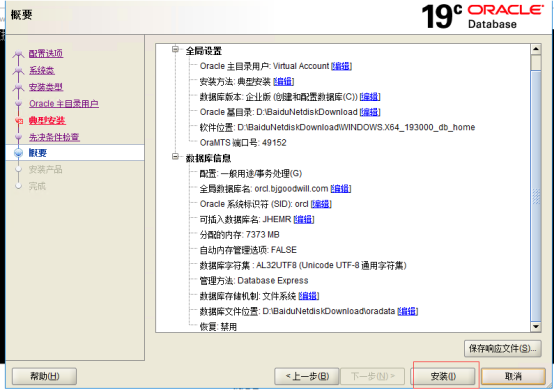554x390 pixels.
Task: Collapse the 数据库信息 tree section
Action: [x=175, y=156]
